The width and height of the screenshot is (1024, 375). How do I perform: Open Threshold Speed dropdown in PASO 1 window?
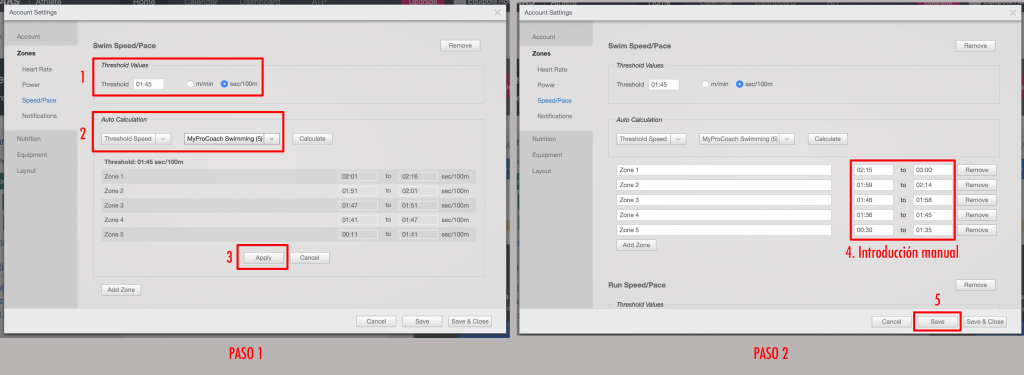pos(136,139)
